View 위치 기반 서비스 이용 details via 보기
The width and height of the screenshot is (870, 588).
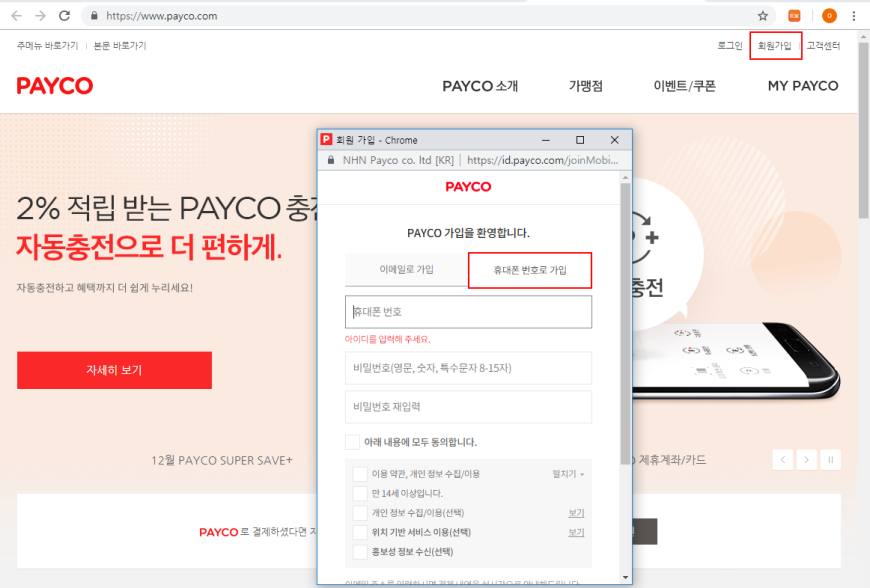tap(576, 533)
